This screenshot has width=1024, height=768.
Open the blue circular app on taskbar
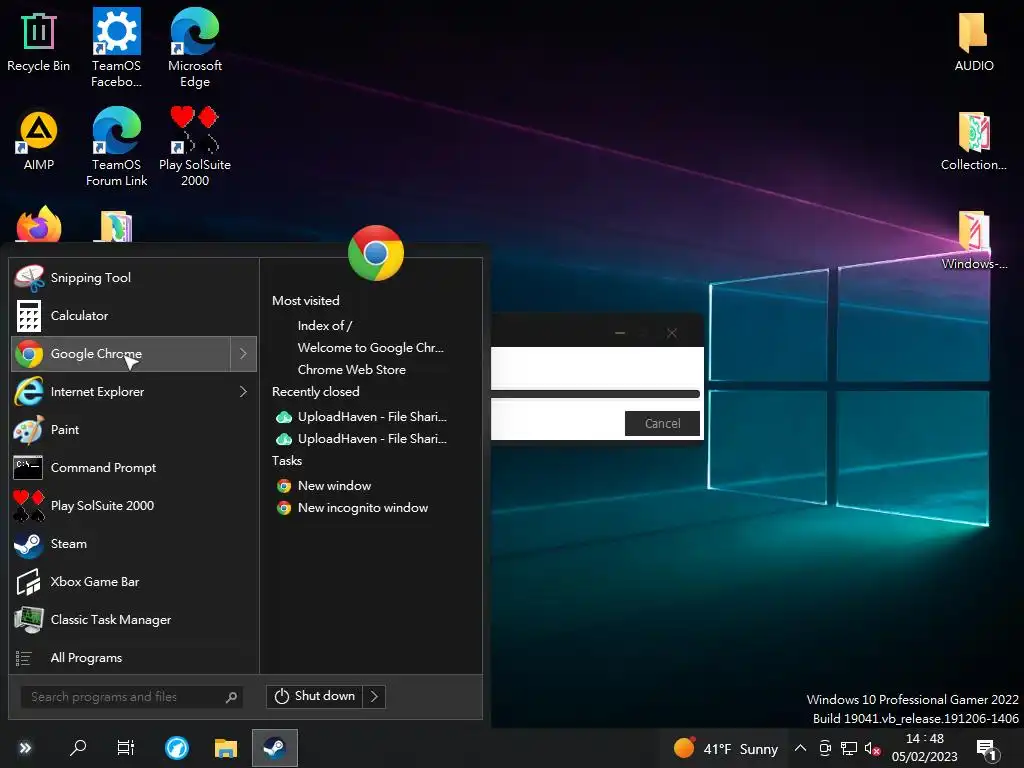click(x=176, y=748)
